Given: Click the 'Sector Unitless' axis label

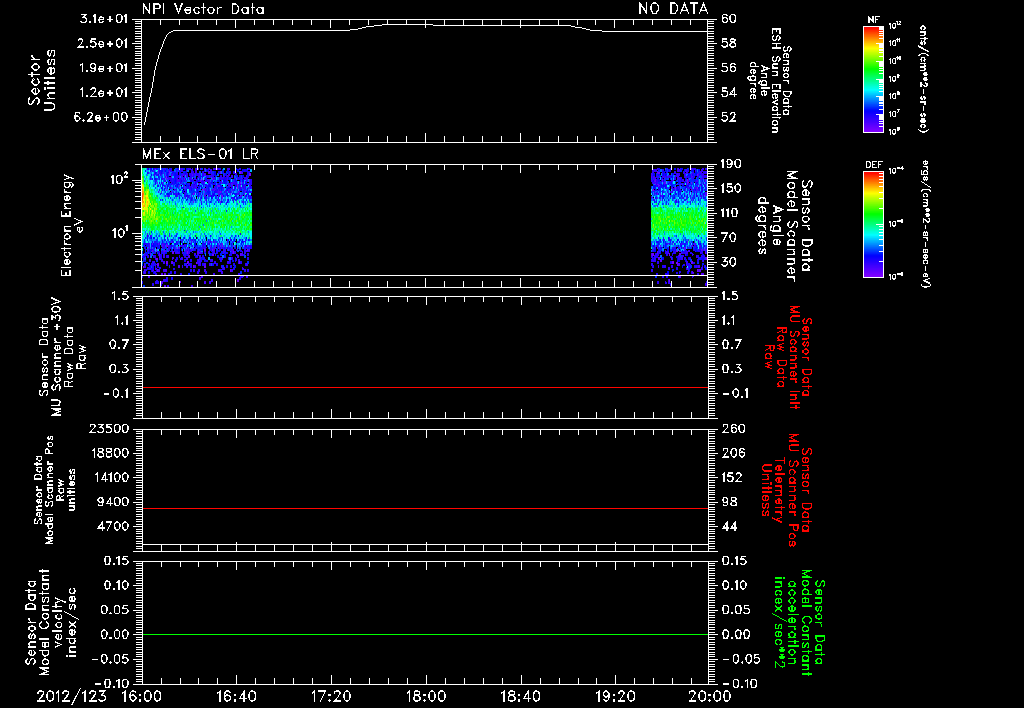Looking at the screenshot, I should click(x=42, y=80).
